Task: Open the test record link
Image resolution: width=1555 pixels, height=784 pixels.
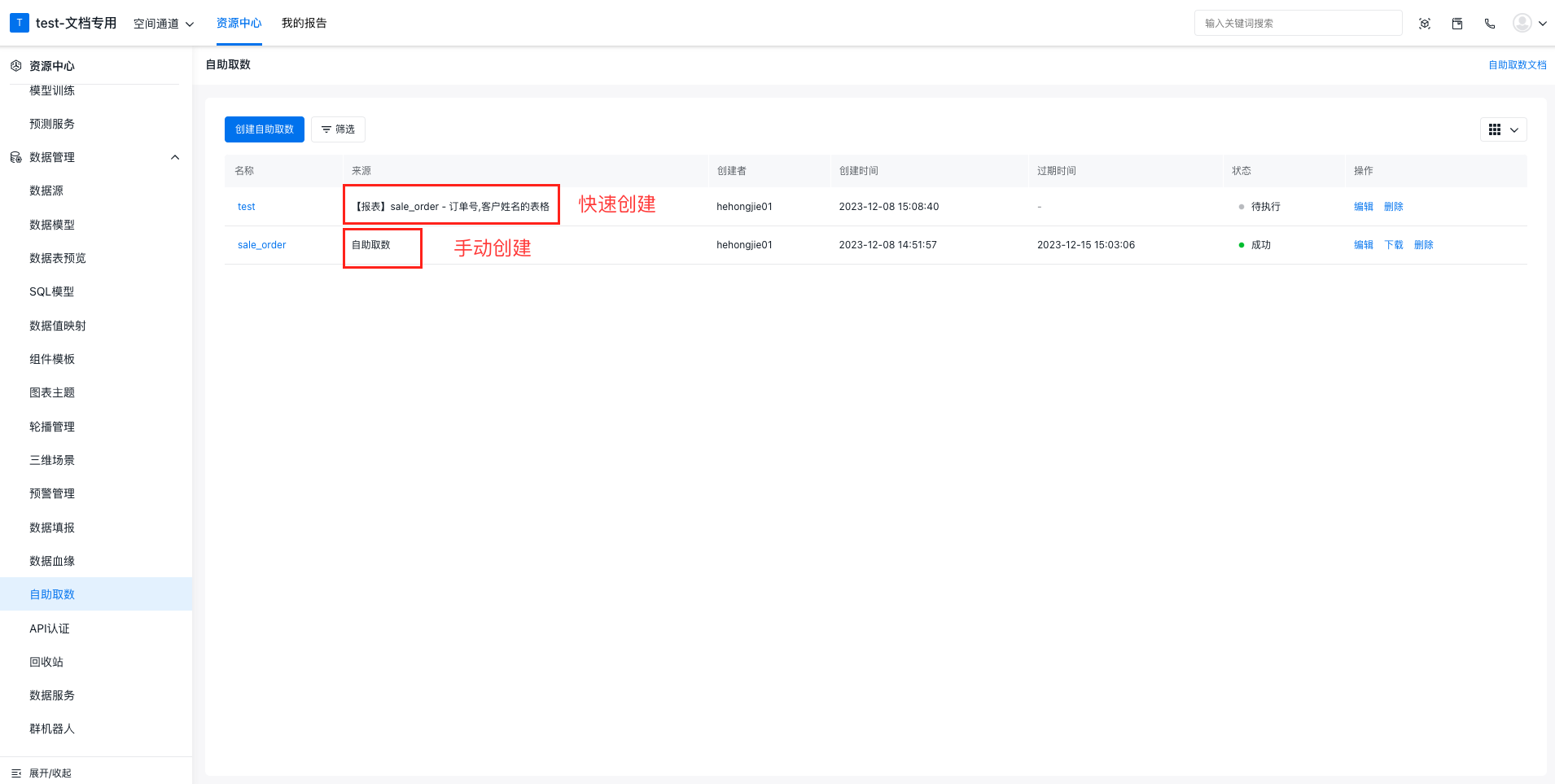Action: tap(247, 207)
